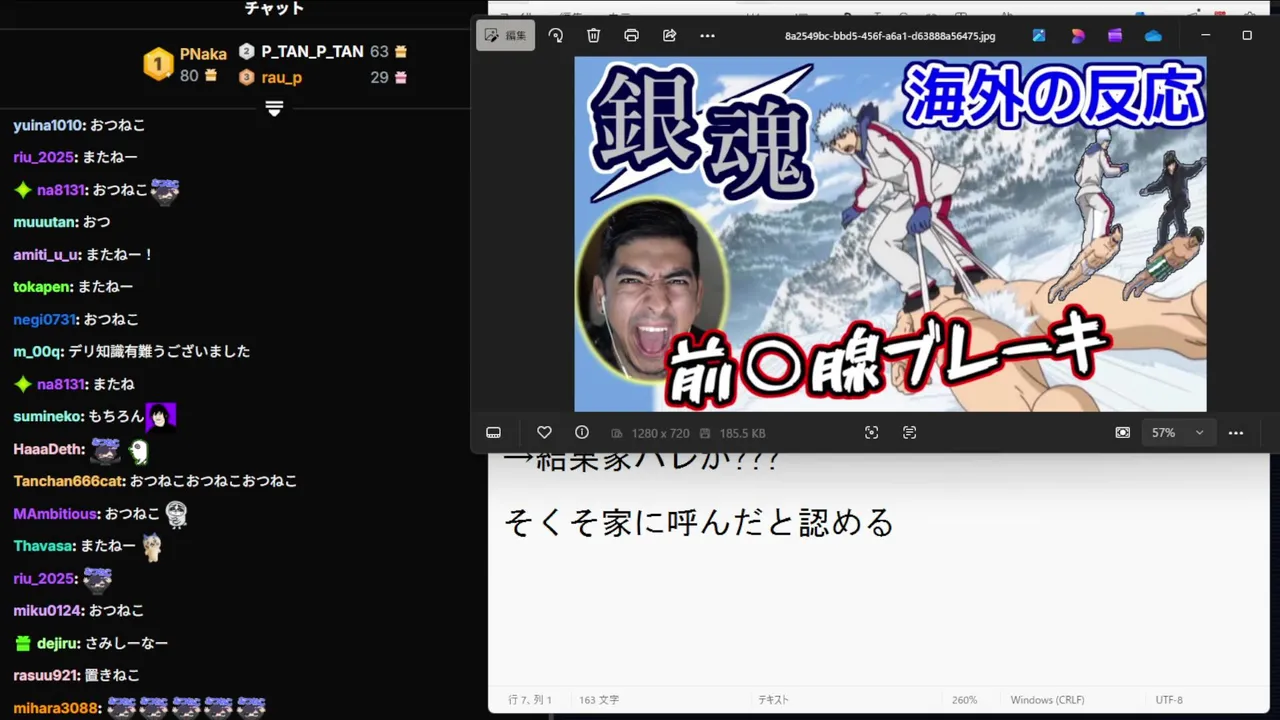
Task: Click the gold rank 1 badge
Action: pyautogui.click(x=158, y=64)
